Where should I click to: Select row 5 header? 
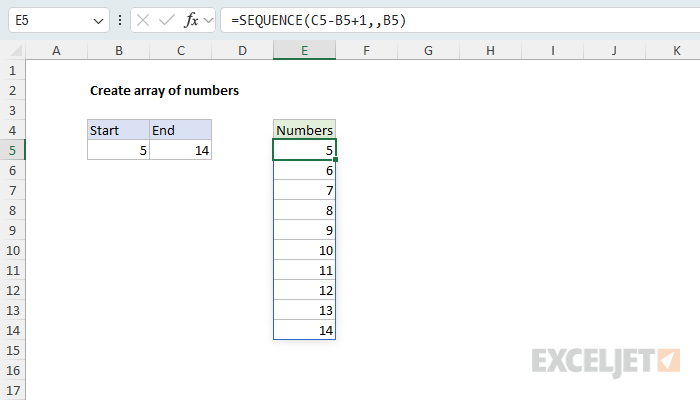pyautogui.click(x=12, y=150)
